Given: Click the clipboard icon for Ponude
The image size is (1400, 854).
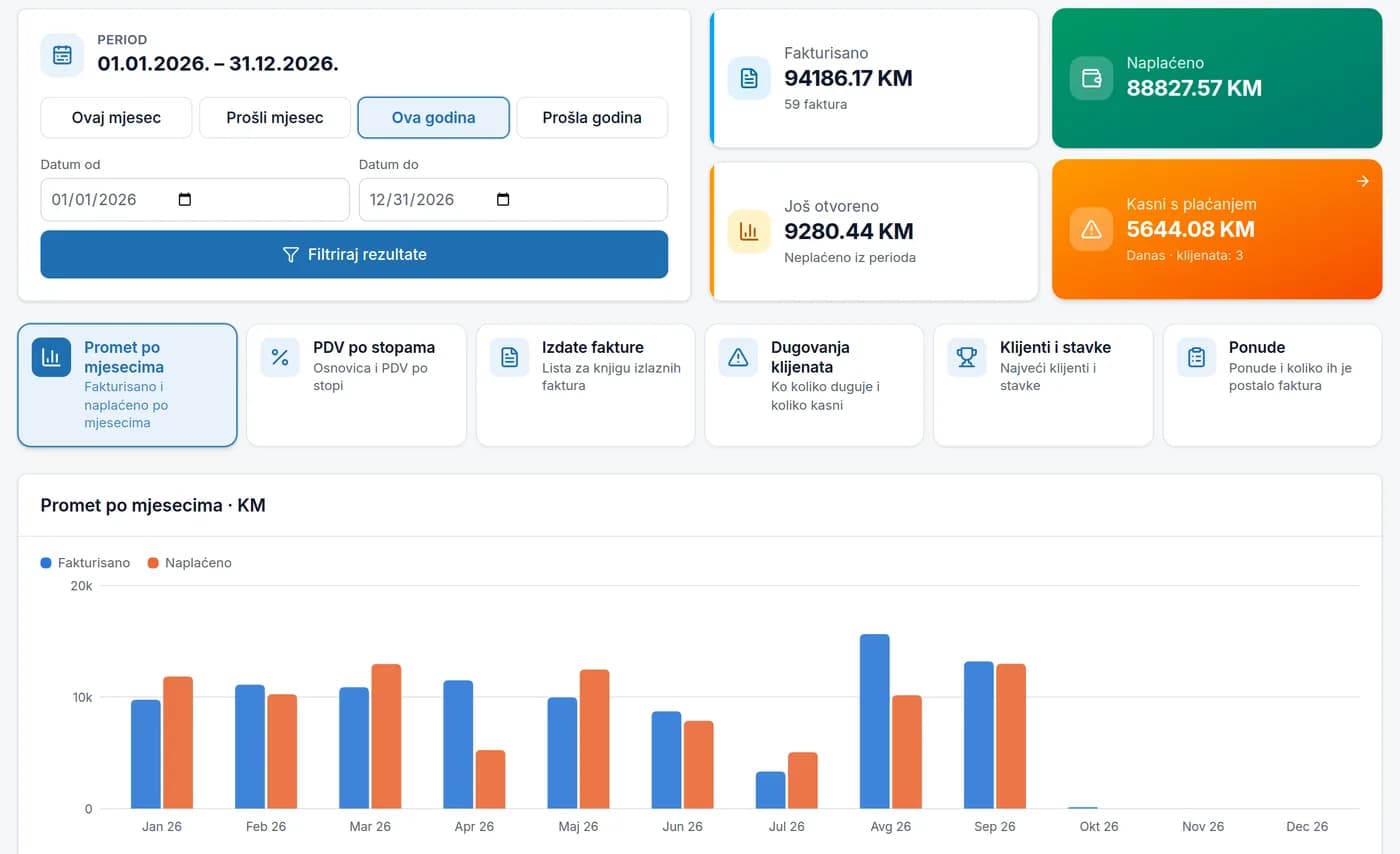Looking at the screenshot, I should pos(1196,357).
